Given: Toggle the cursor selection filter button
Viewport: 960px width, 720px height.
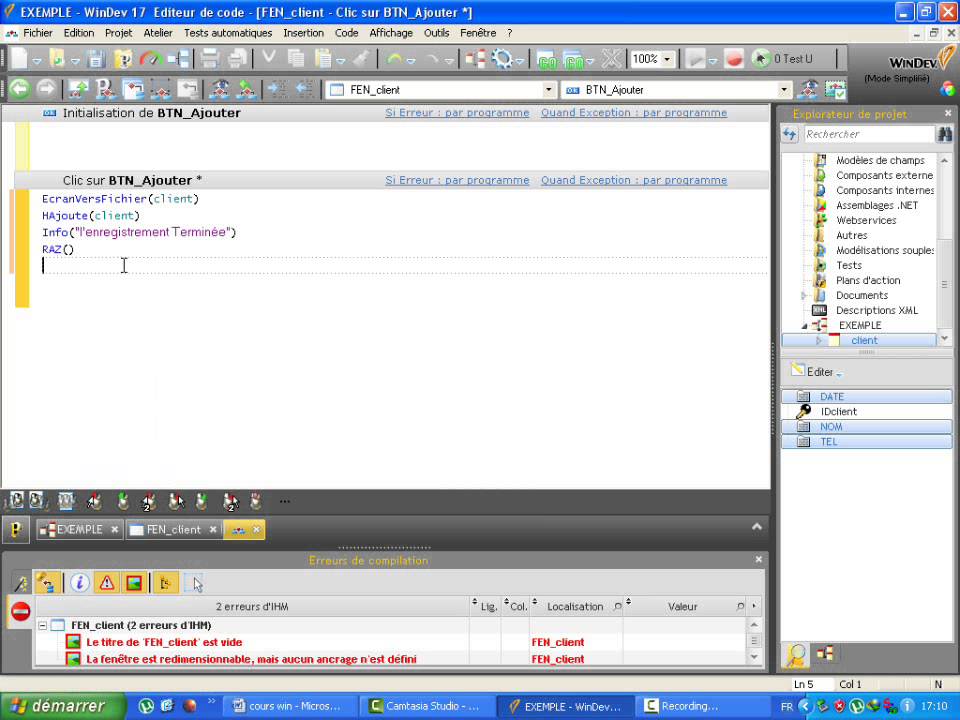Looking at the screenshot, I should pos(193,582).
